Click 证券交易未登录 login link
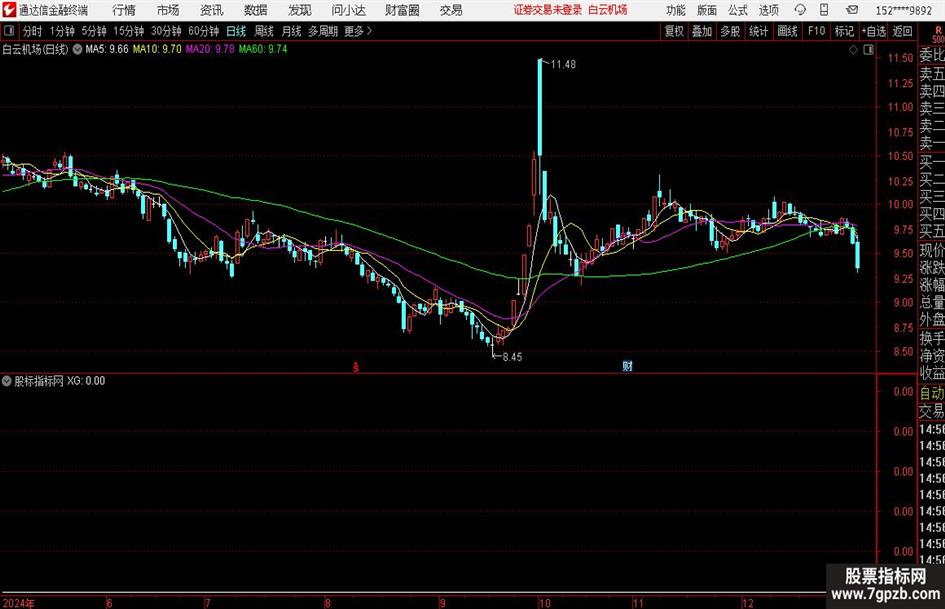Screen dimensions: 945x609 (x=548, y=10)
